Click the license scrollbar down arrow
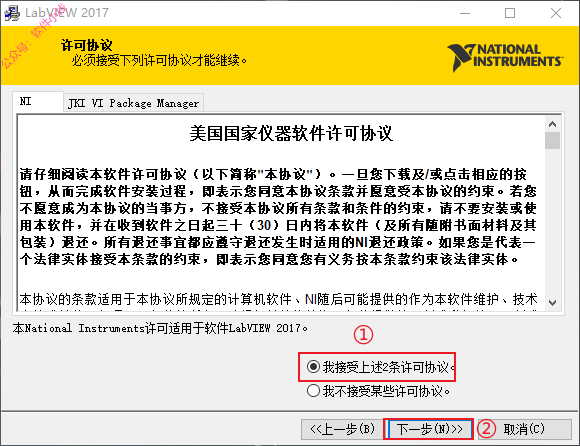The image size is (580, 446). [553, 303]
